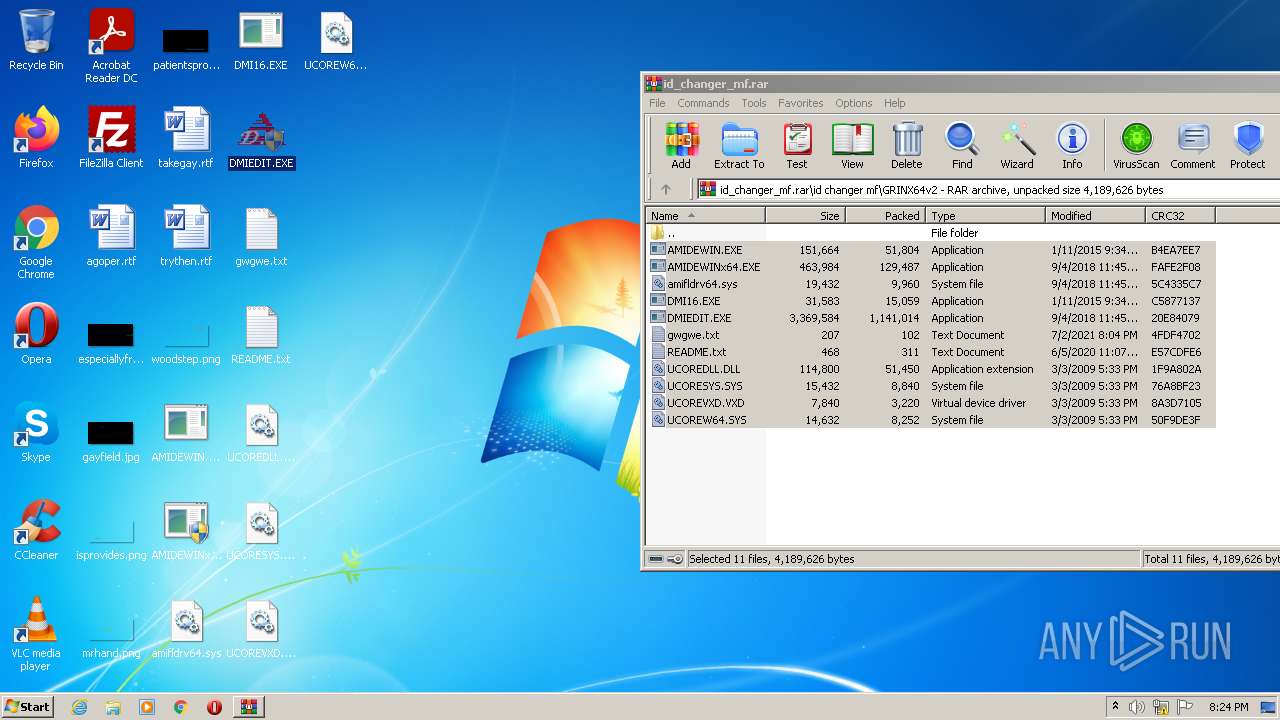Sort the list by Name column
Image resolution: width=1280 pixels, height=720 pixels.
[x=705, y=216]
